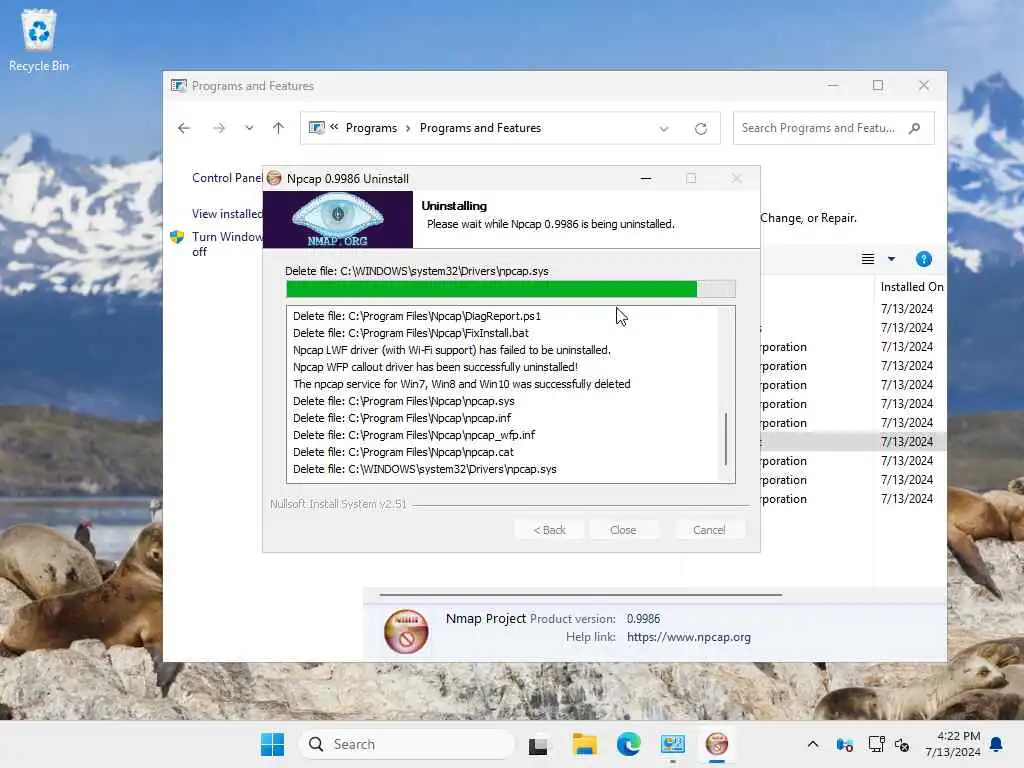Click Programs and Features breadcrumb

[x=480, y=128]
